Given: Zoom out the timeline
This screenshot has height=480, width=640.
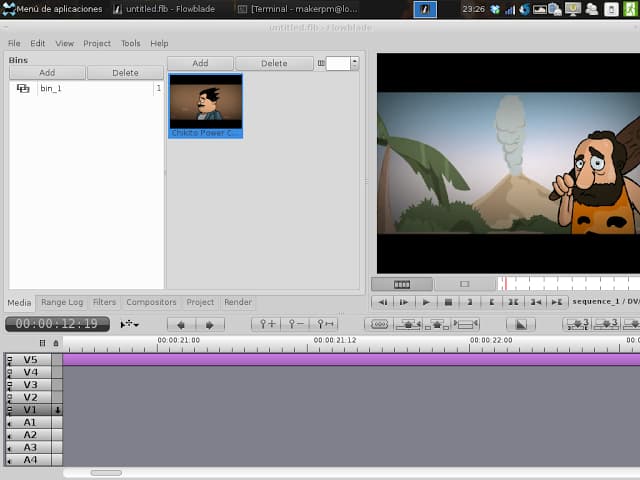Looking at the screenshot, I should [295, 324].
